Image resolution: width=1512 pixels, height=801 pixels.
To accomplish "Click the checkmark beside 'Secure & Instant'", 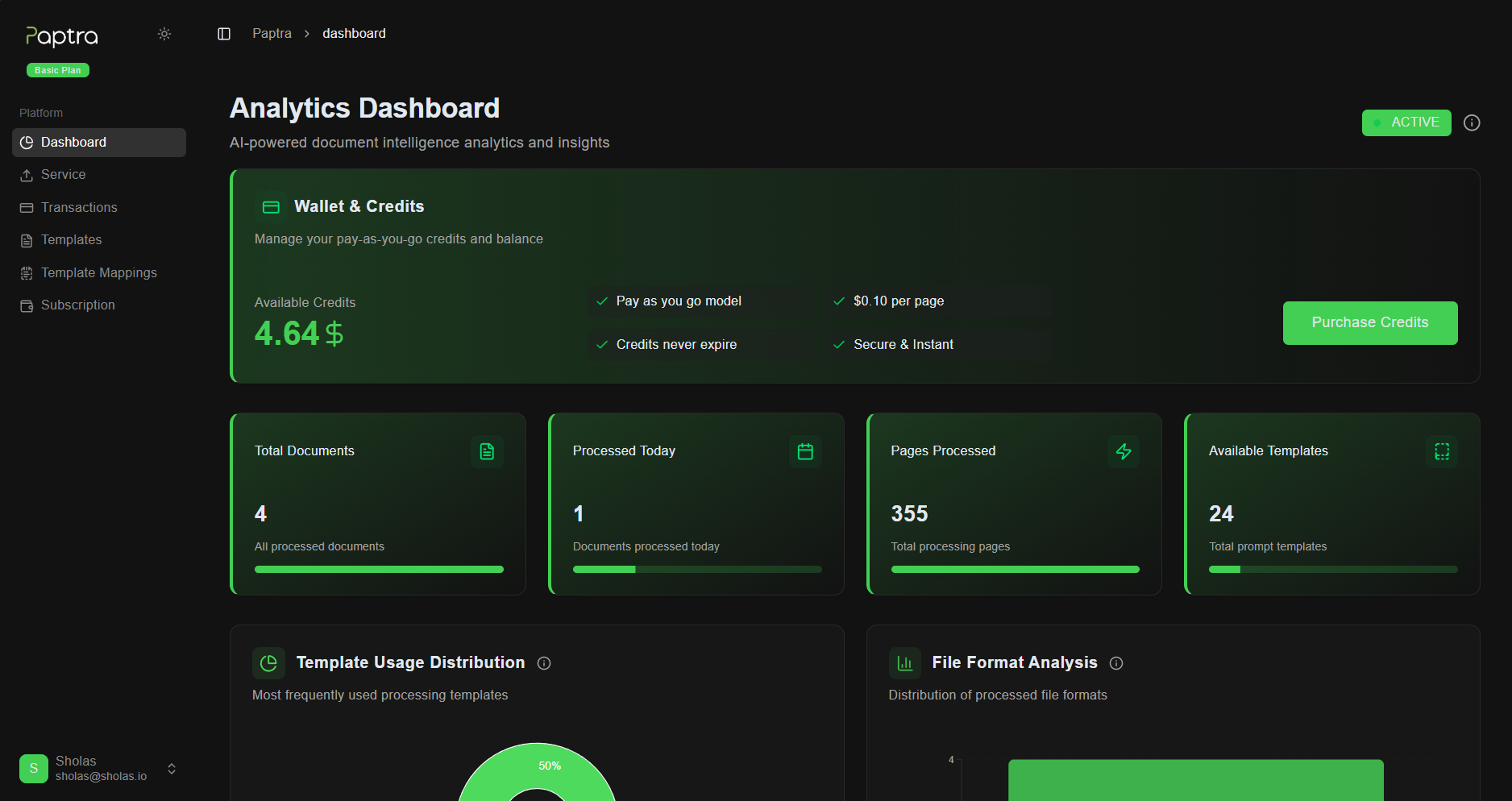I will coord(838,345).
